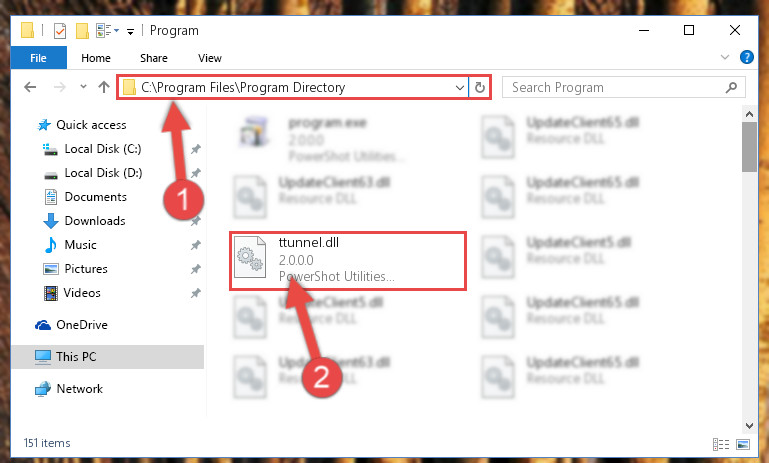
Task: Go up one folder level arrow
Action: click(x=103, y=87)
